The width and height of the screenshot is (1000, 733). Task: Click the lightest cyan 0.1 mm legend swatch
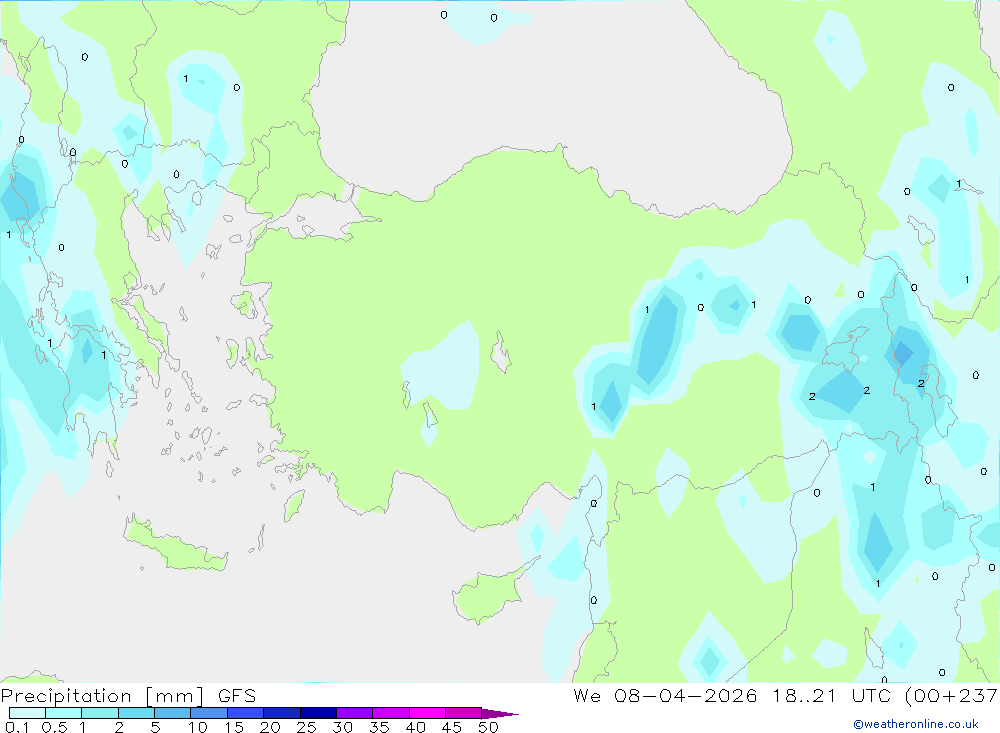[27, 713]
